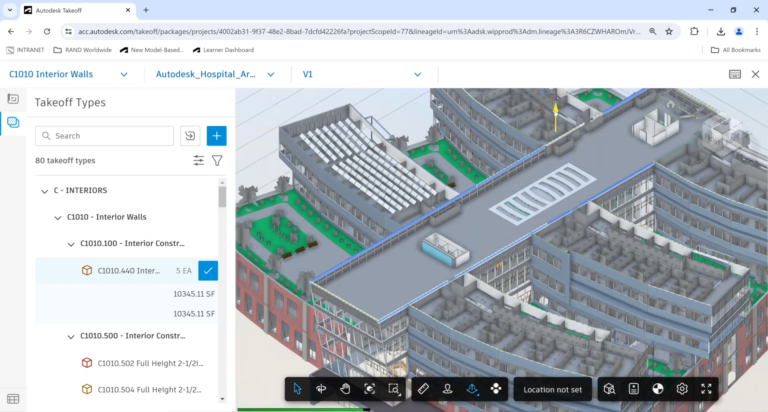Click the view cube in the viewer

pyautogui.click(x=723, y=134)
